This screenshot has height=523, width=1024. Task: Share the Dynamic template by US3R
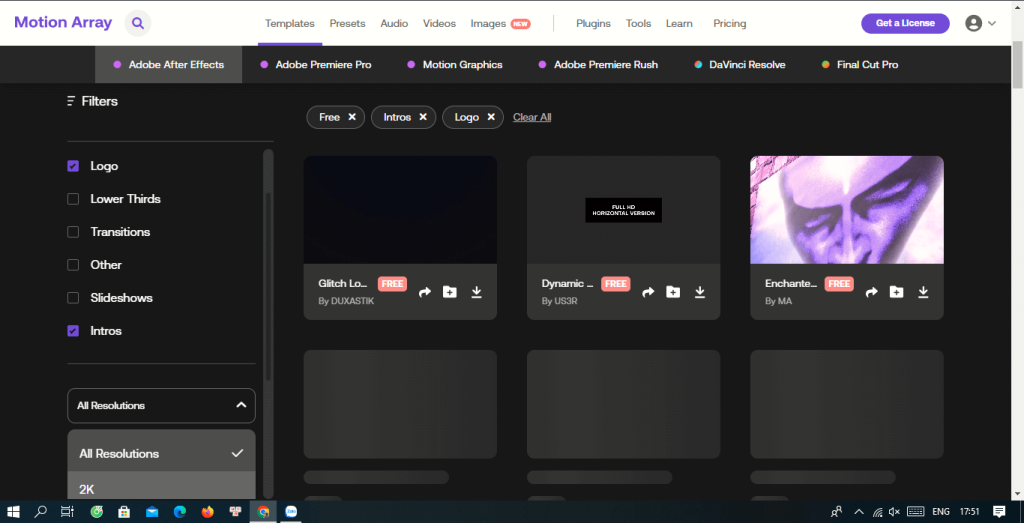648,292
